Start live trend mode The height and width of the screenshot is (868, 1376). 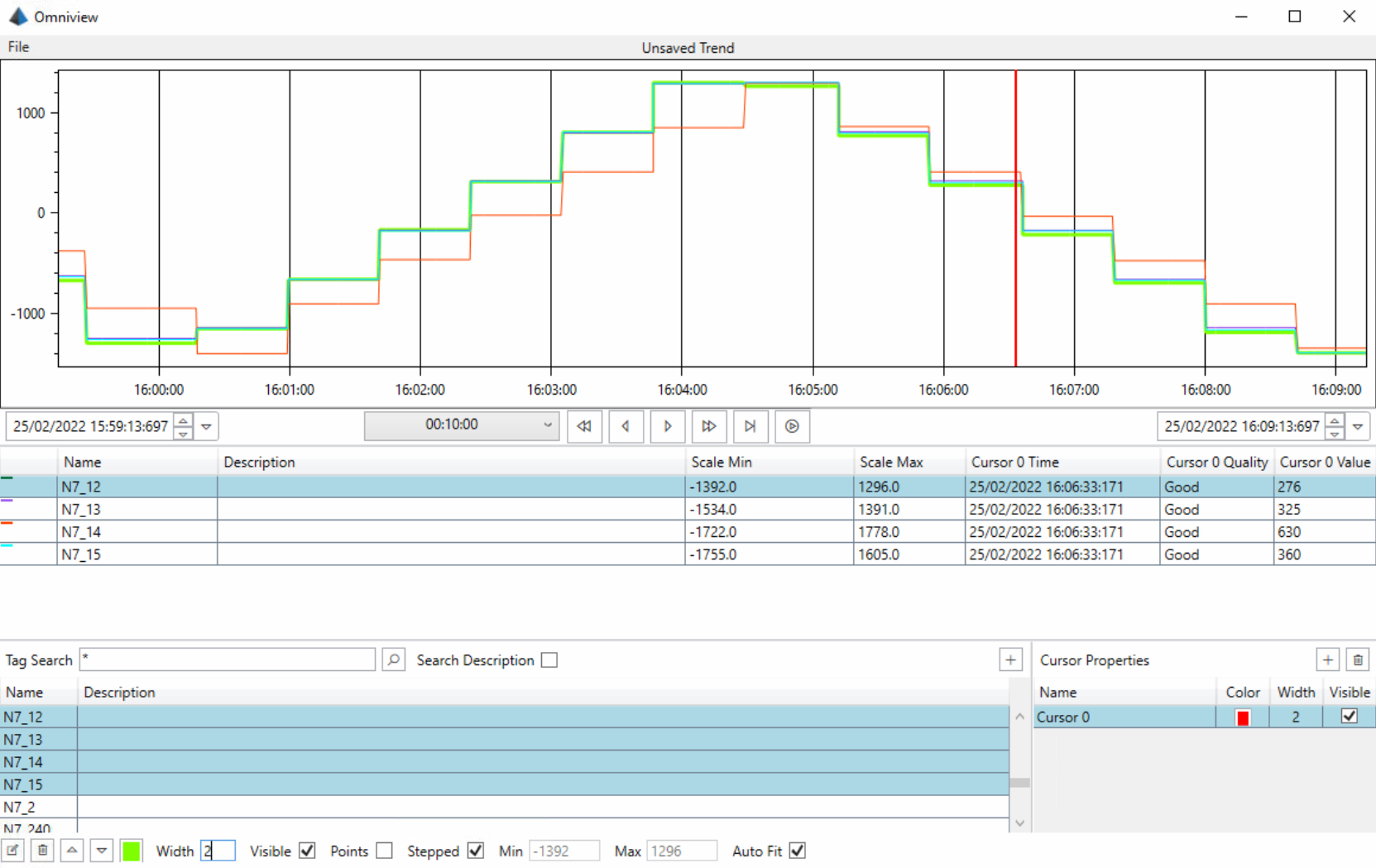[x=792, y=426]
